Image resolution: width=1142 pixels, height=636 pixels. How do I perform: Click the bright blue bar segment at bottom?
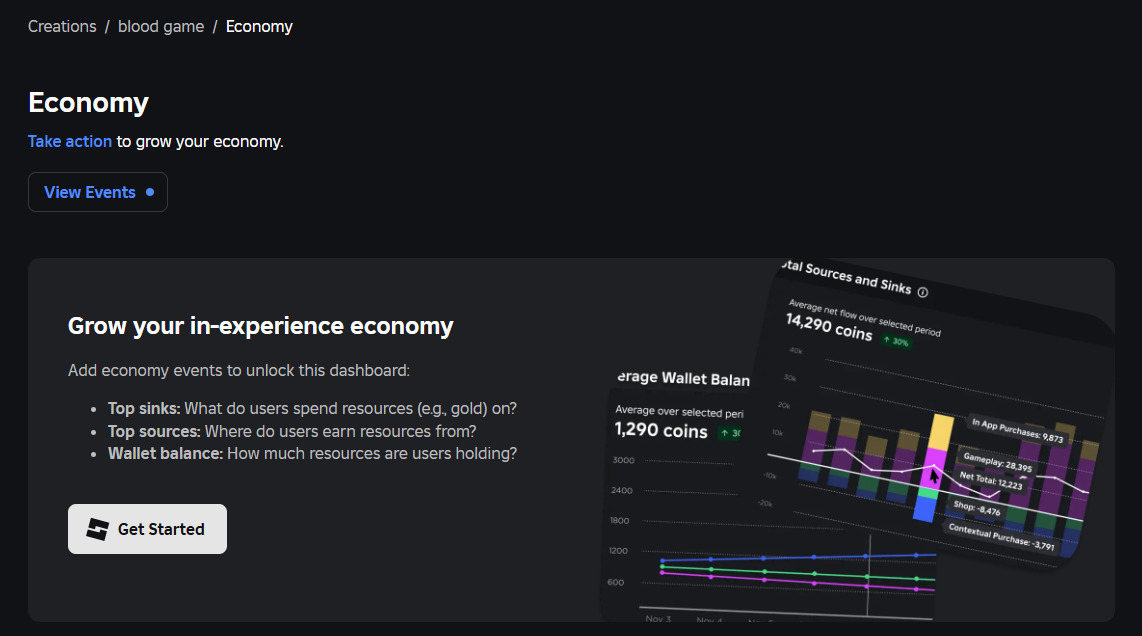point(925,509)
